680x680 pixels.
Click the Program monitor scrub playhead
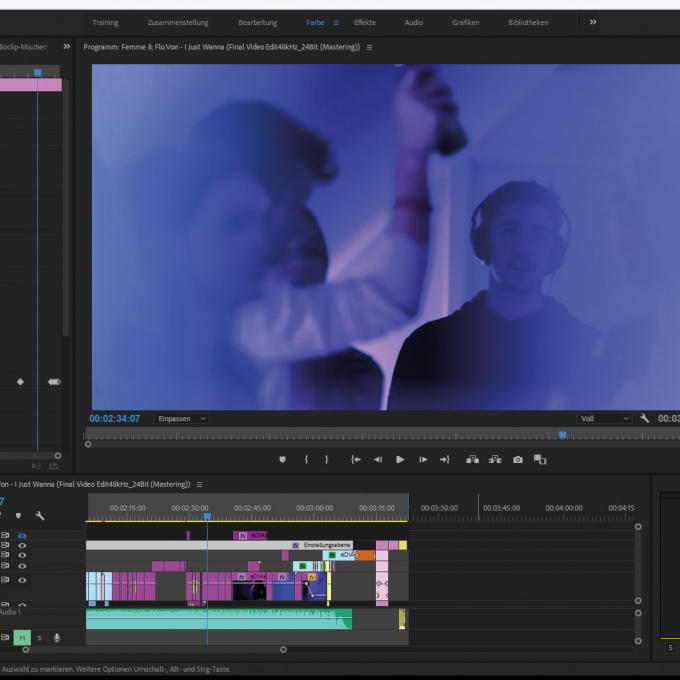point(562,435)
